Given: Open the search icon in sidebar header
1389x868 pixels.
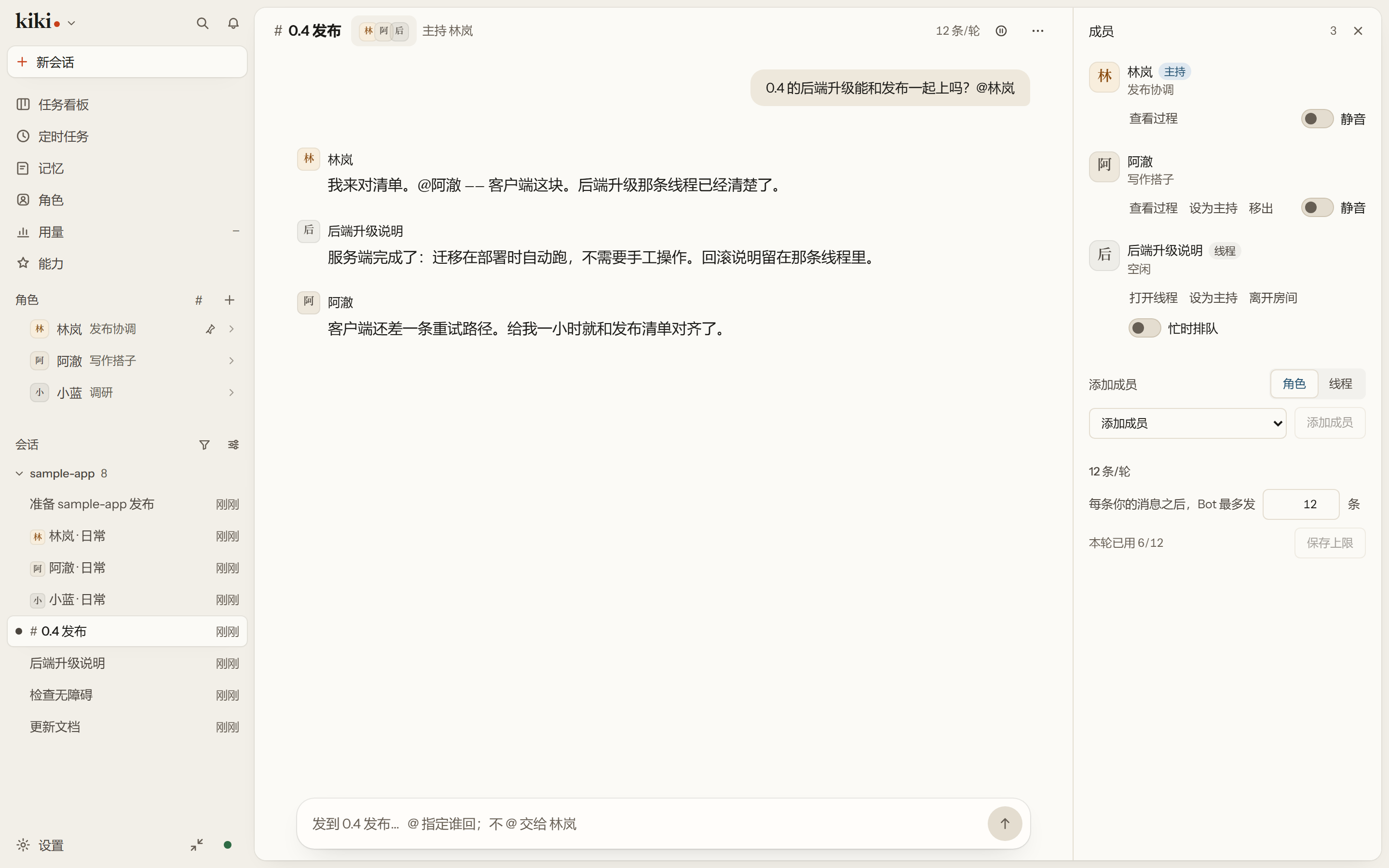Looking at the screenshot, I should pyautogui.click(x=202, y=24).
